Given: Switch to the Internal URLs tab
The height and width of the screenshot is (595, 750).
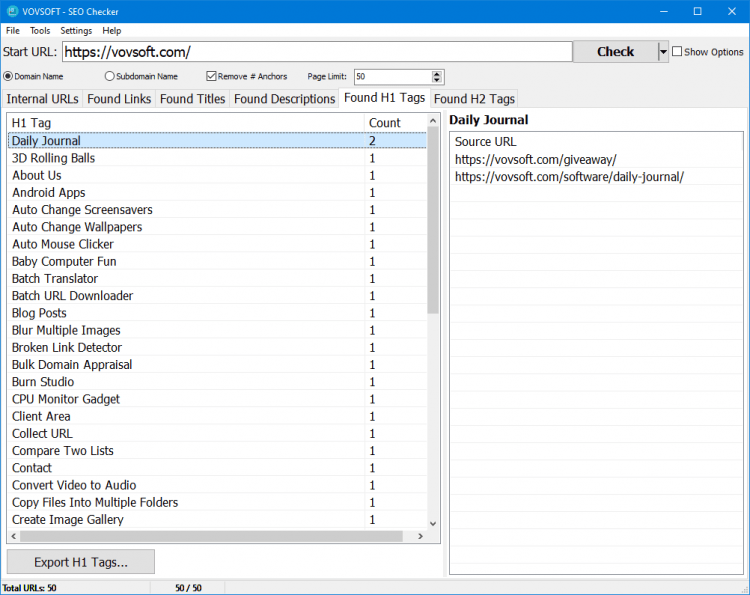Looking at the screenshot, I should pos(42,99).
